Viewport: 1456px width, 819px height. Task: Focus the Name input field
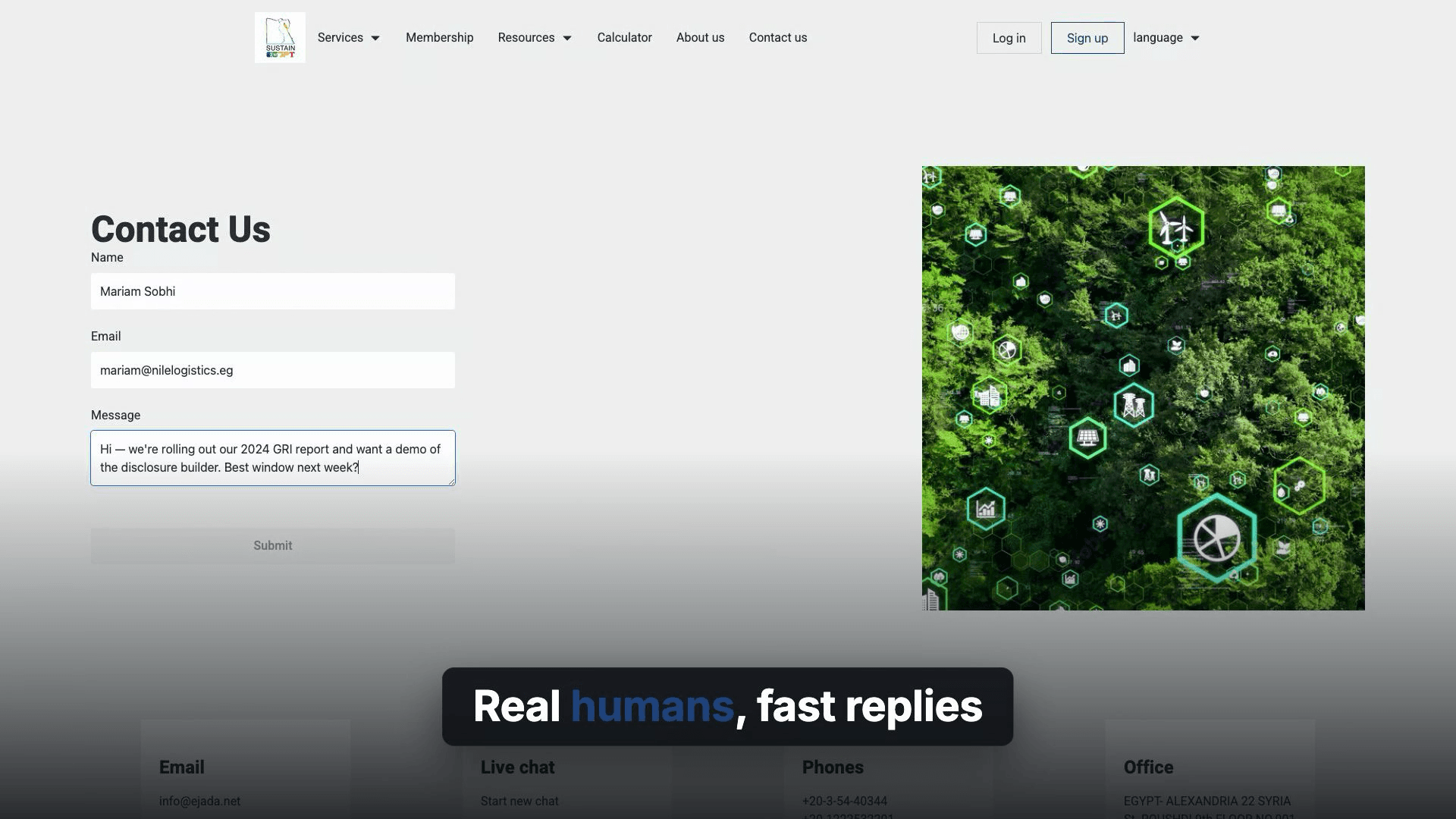[x=273, y=291]
